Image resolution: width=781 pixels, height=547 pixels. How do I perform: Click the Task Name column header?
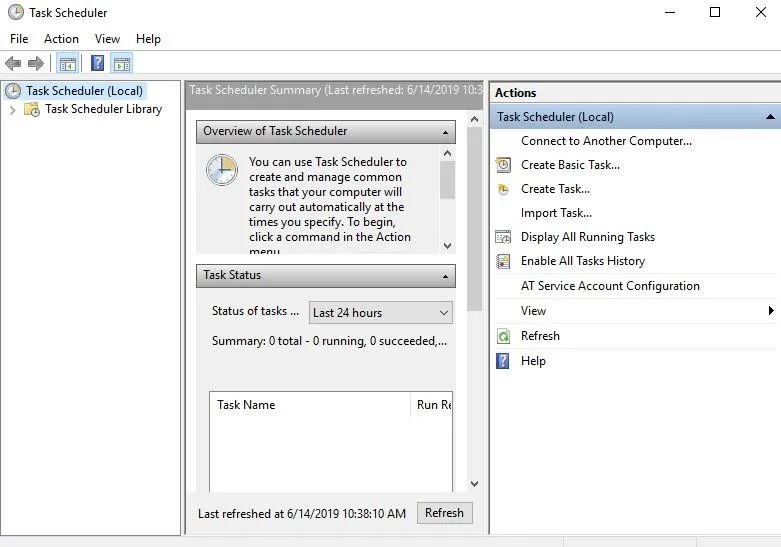pos(246,405)
